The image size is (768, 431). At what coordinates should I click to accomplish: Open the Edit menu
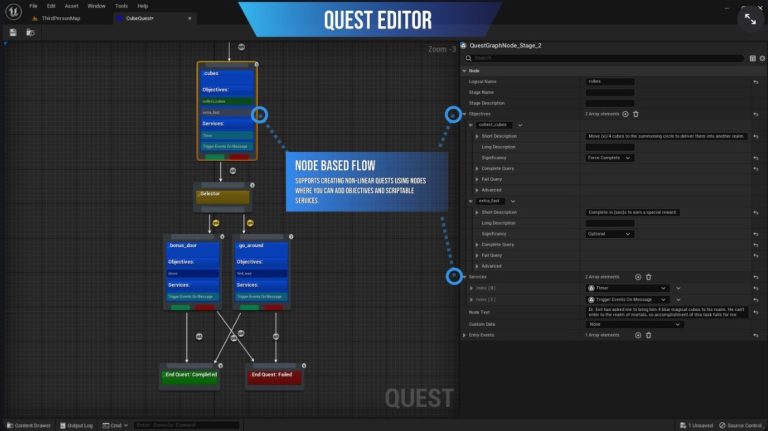point(51,6)
